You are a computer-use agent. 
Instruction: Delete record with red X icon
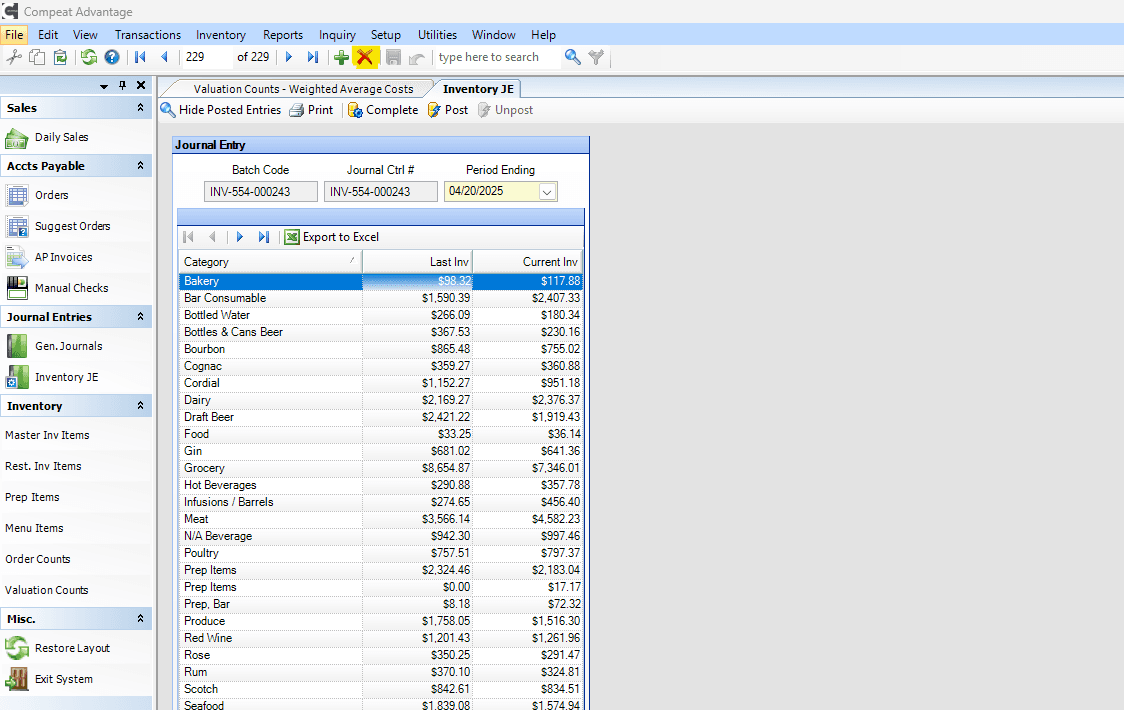[365, 57]
